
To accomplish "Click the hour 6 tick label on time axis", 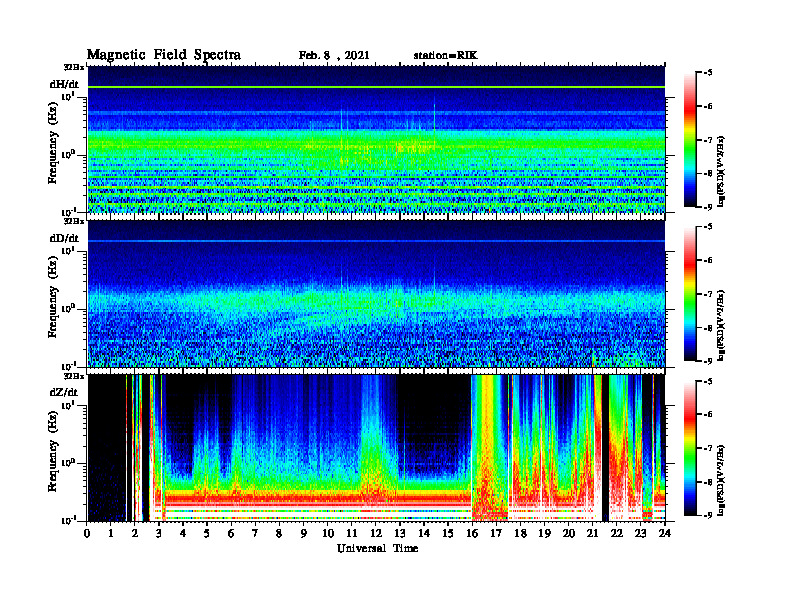I will coord(231,533).
